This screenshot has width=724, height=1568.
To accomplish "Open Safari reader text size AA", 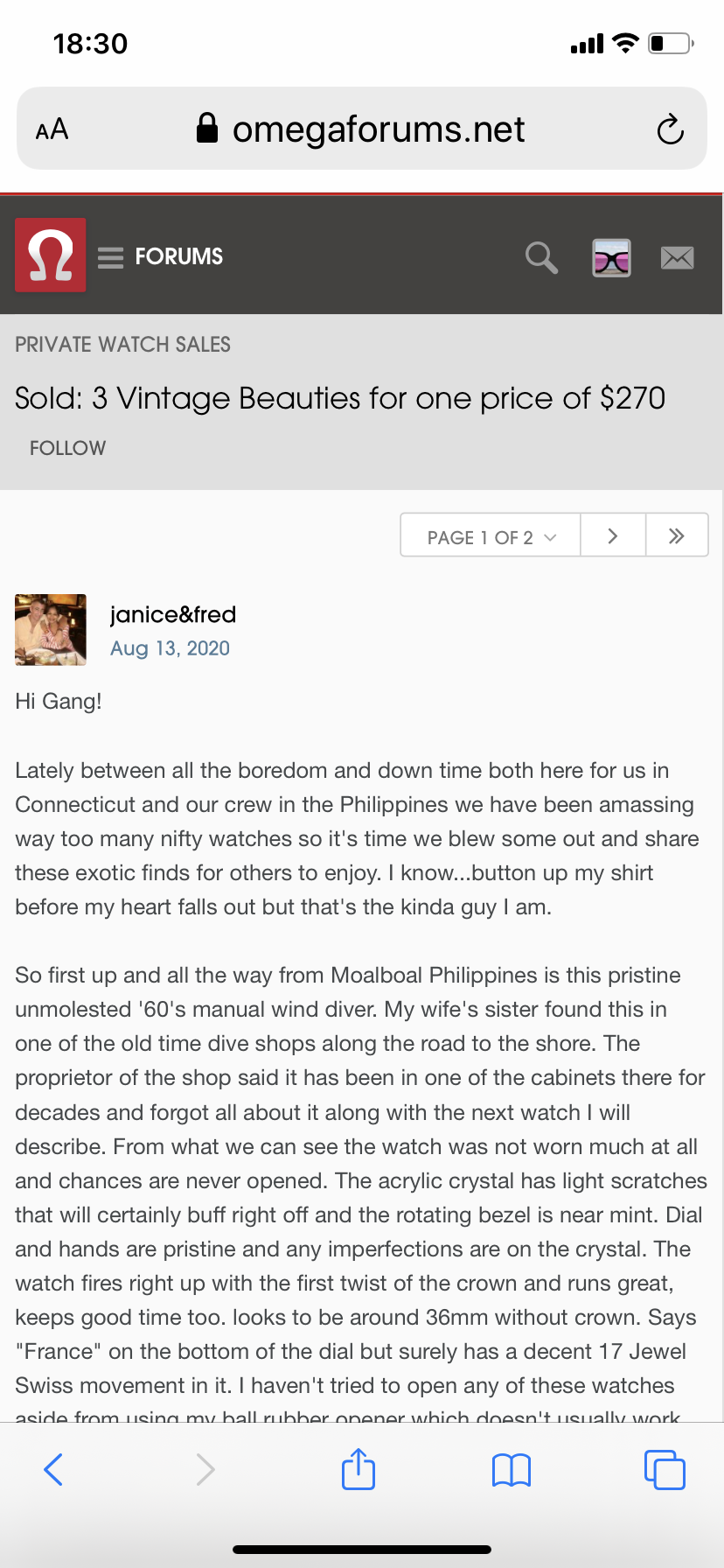I will coord(52,129).
